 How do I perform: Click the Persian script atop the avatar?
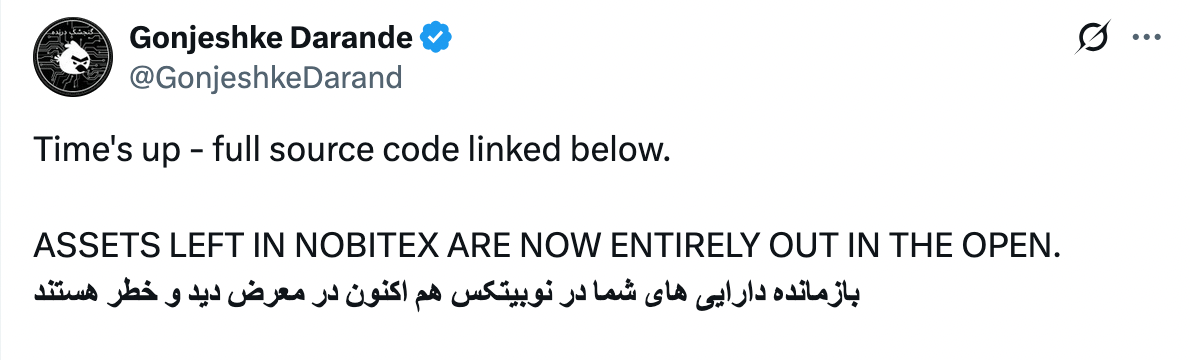74,32
